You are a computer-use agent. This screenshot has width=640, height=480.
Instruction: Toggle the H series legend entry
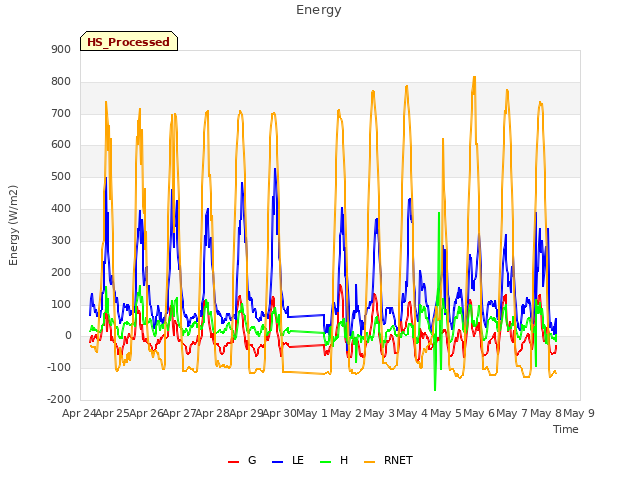[x=334, y=460]
